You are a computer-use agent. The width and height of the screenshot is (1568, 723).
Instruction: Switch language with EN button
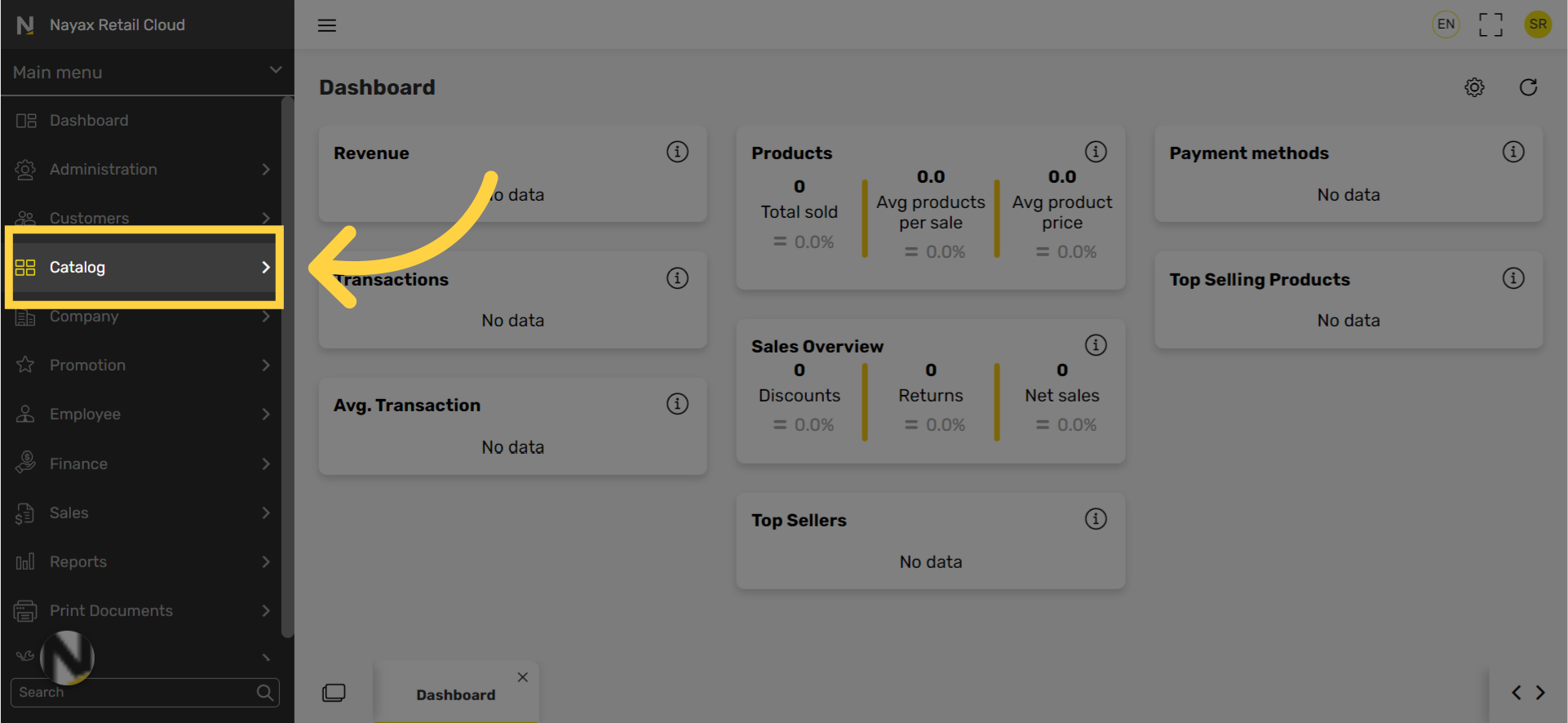tap(1446, 24)
